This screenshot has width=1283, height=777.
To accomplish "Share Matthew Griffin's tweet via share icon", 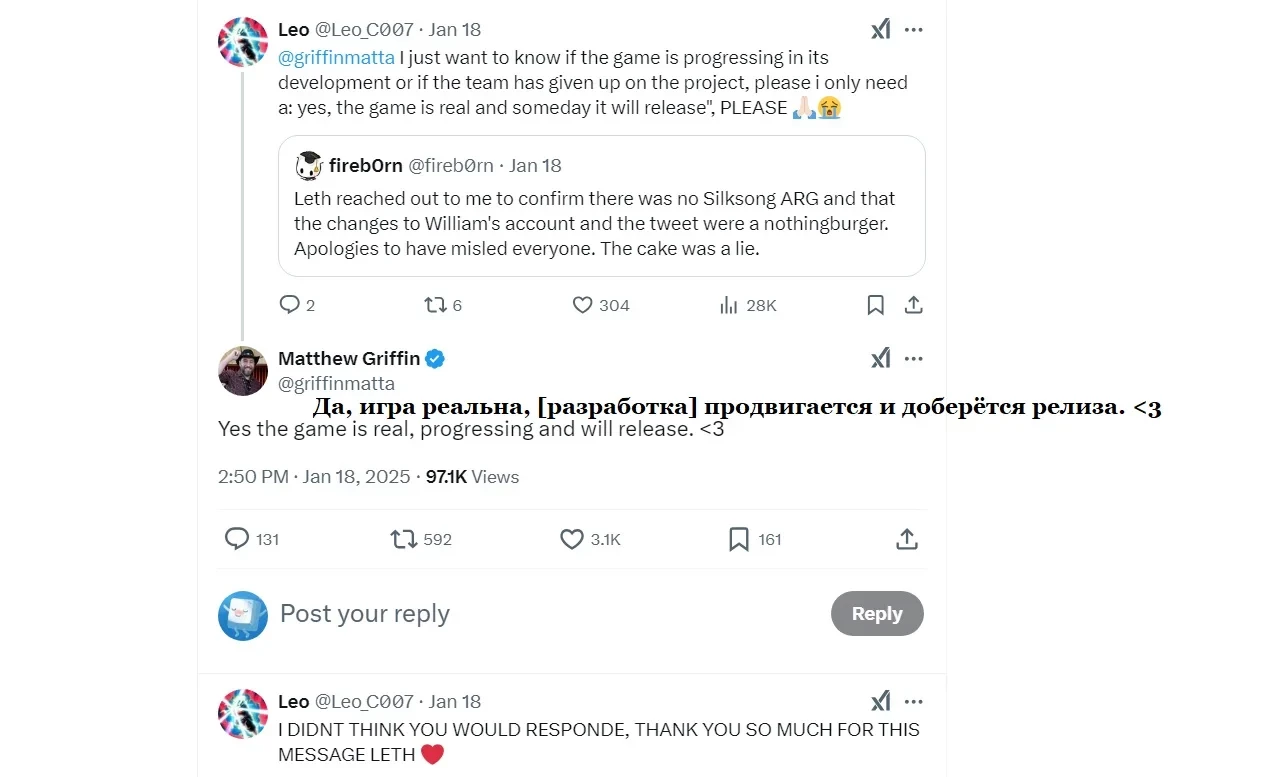I will point(907,540).
